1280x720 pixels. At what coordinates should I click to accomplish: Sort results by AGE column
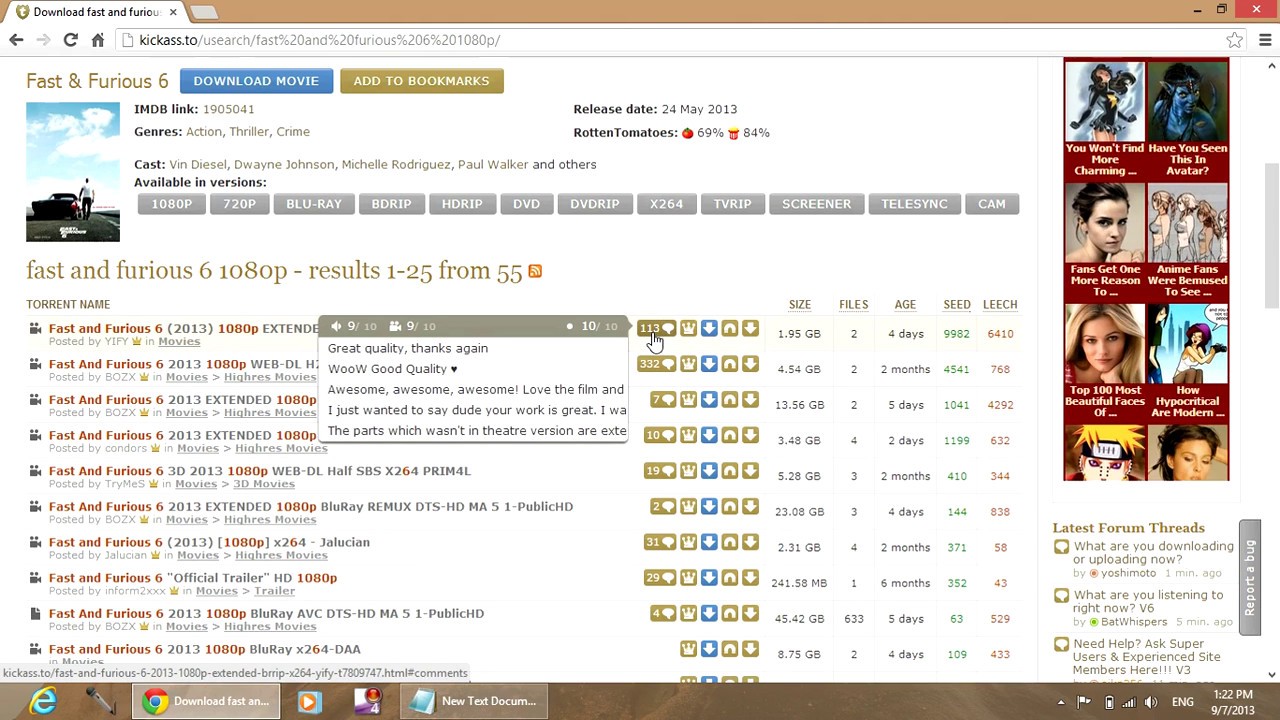coord(905,305)
